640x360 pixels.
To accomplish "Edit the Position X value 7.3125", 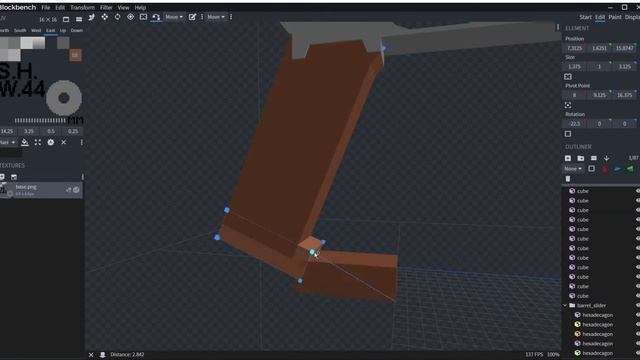I will click(574, 48).
